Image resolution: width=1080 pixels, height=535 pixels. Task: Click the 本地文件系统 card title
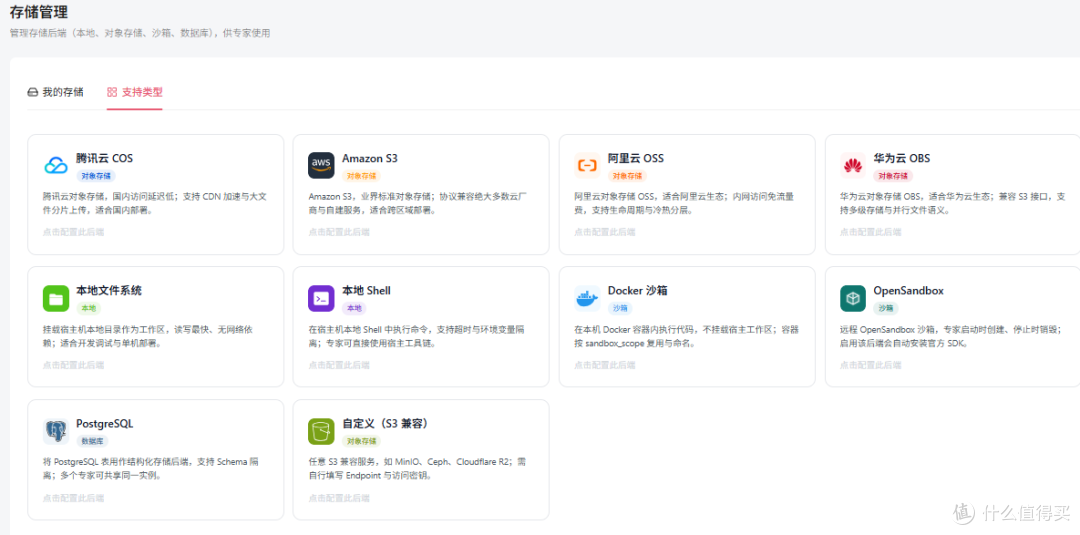(x=109, y=291)
